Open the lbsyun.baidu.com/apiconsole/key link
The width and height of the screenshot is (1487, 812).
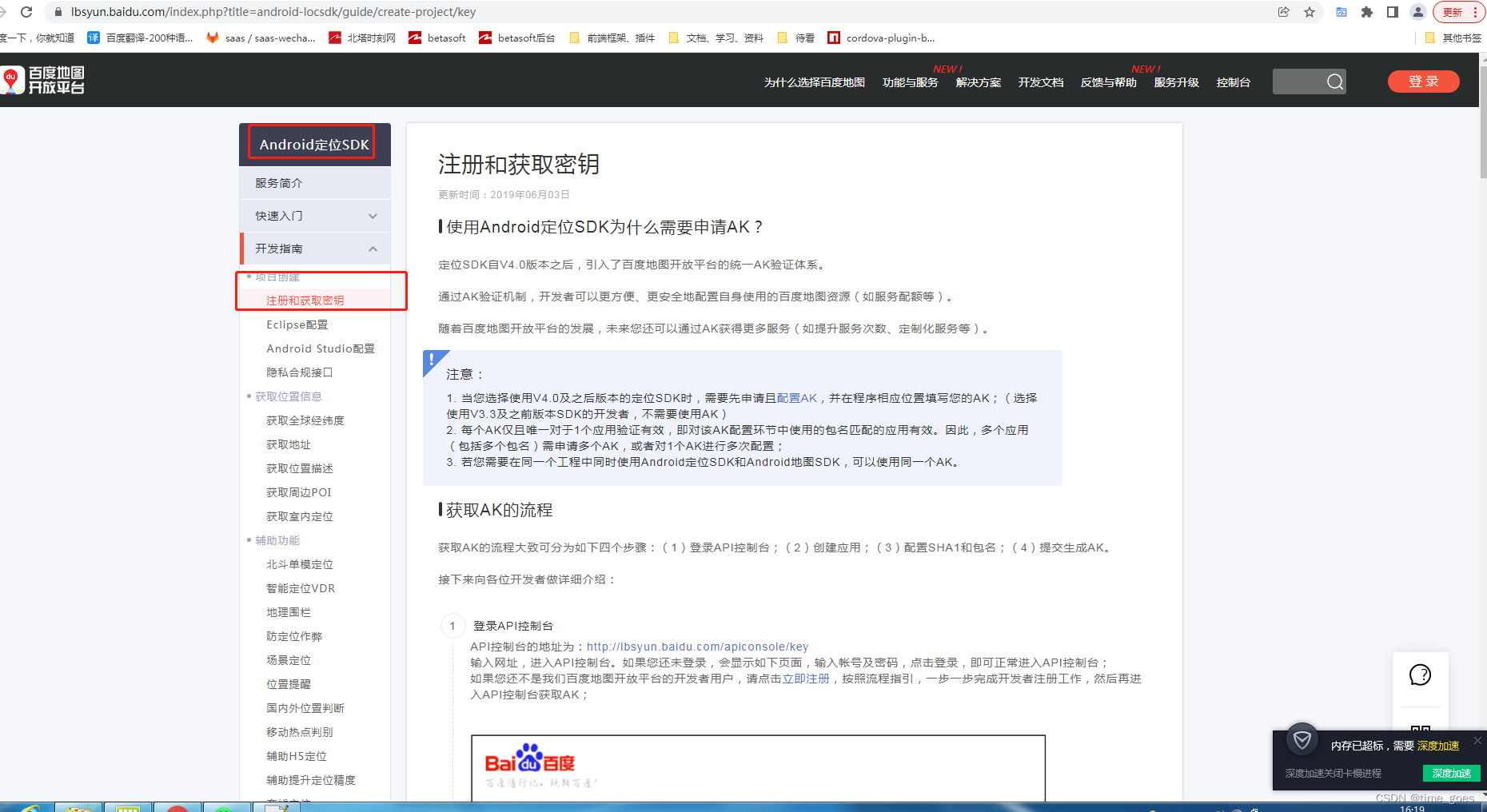(698, 647)
